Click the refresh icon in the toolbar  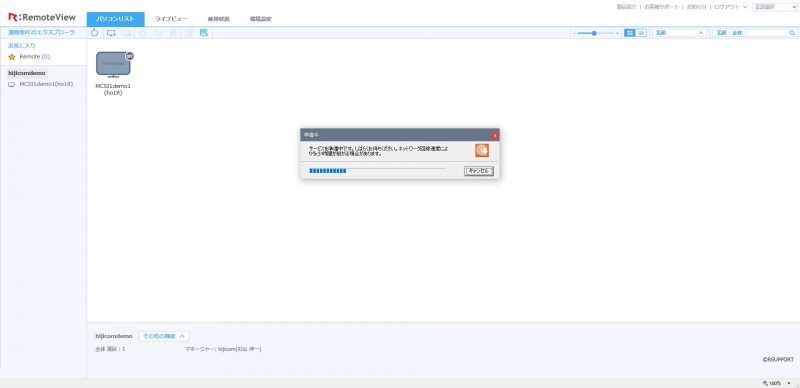(94, 33)
